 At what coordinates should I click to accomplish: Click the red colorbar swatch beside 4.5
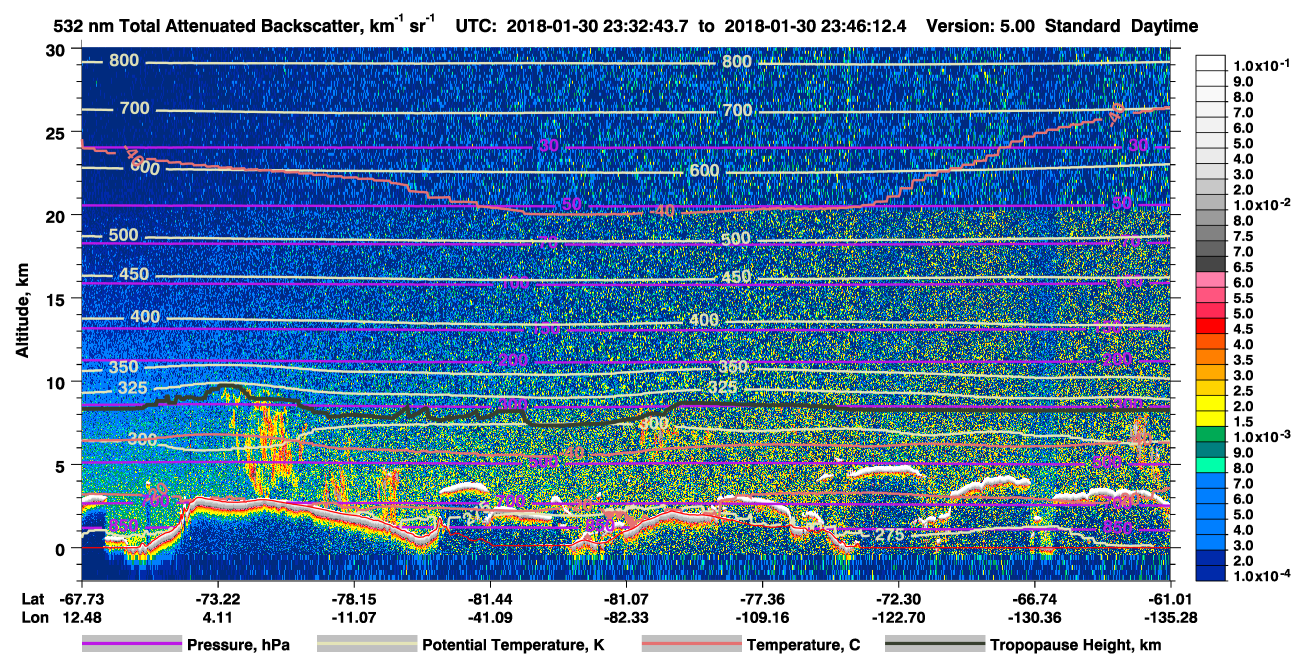(1211, 327)
